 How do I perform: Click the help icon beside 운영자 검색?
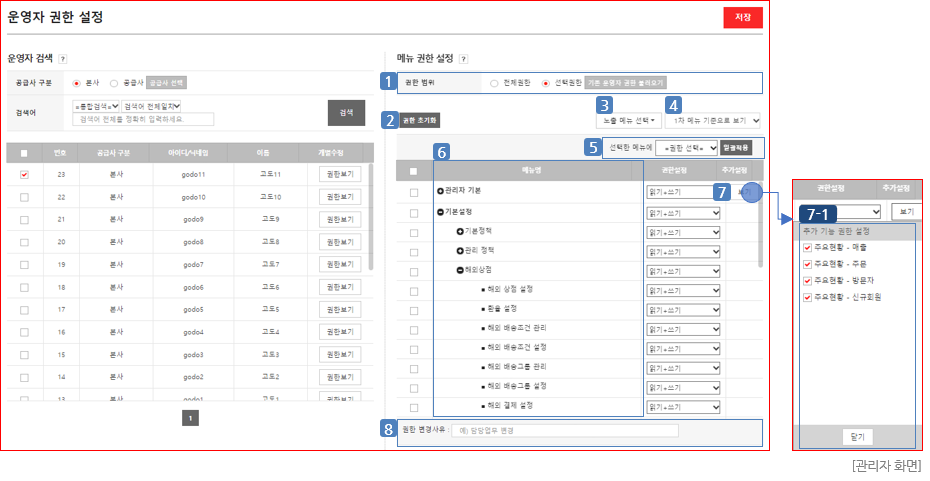point(62,60)
